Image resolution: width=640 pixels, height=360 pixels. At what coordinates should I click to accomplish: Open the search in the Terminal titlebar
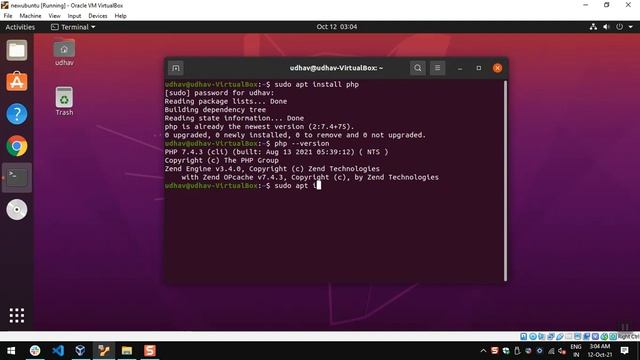[418, 68]
